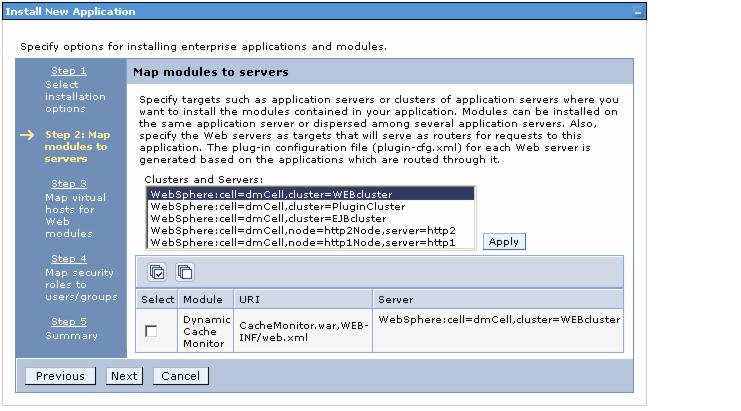The width and height of the screenshot is (741, 411).
Task: Jump to Step 5 Summary link
Action: (69, 322)
